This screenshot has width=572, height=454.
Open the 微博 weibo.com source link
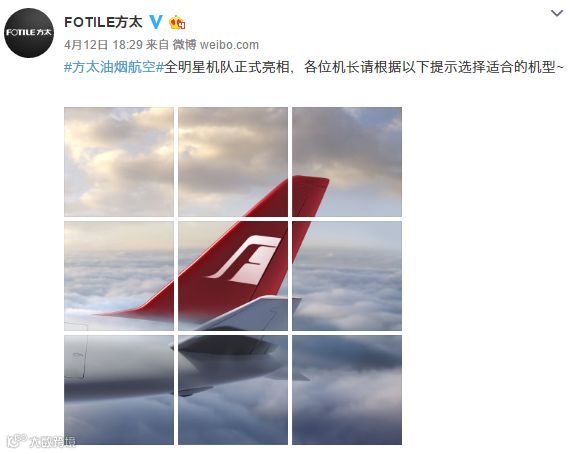coord(216,45)
